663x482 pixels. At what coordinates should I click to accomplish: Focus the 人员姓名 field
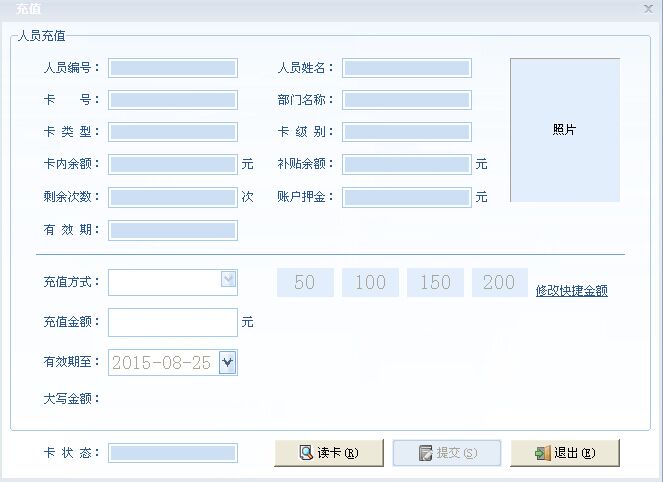coord(406,68)
